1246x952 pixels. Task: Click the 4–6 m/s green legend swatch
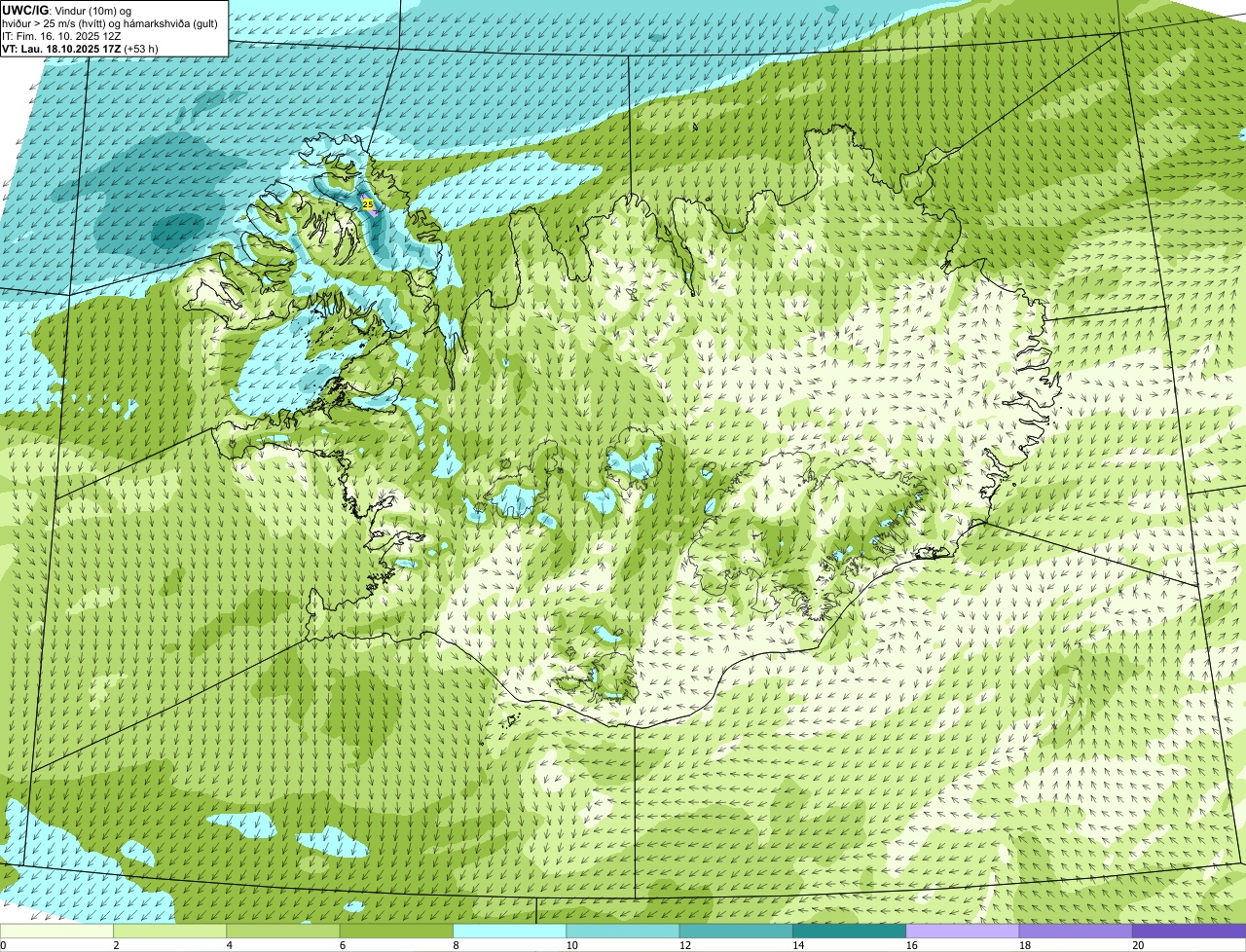[x=283, y=931]
